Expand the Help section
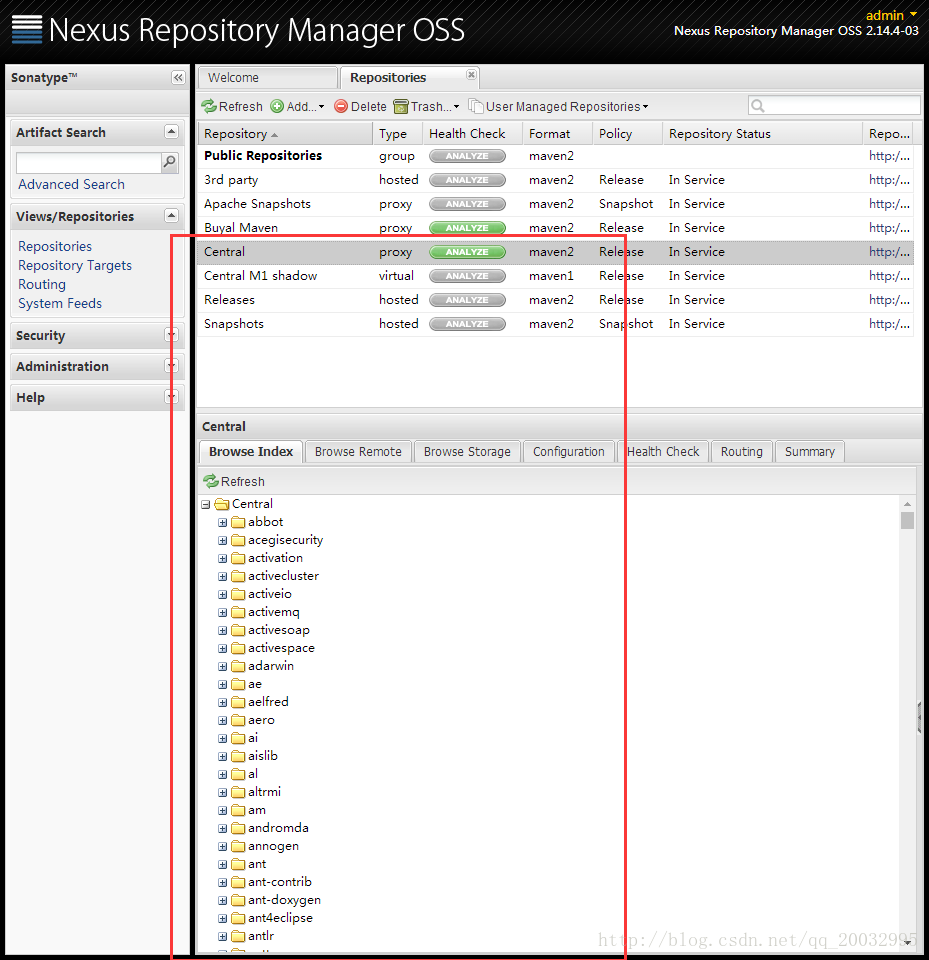929x960 pixels. point(171,397)
